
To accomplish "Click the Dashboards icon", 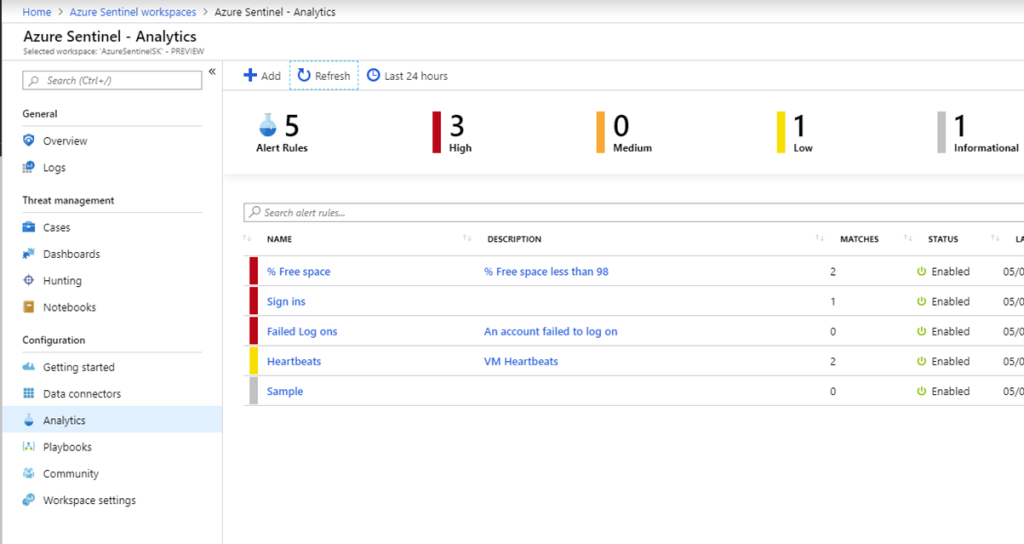I will pyautogui.click(x=28, y=254).
